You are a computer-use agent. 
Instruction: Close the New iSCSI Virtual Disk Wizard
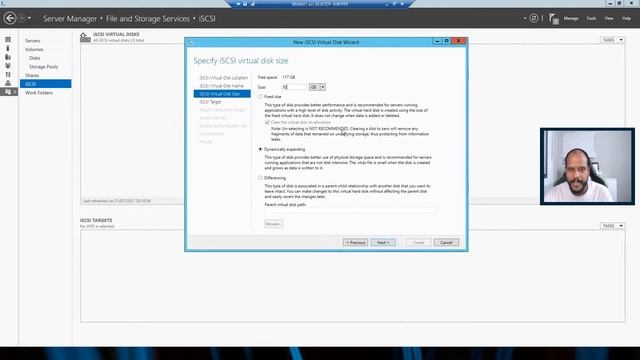[458, 41]
